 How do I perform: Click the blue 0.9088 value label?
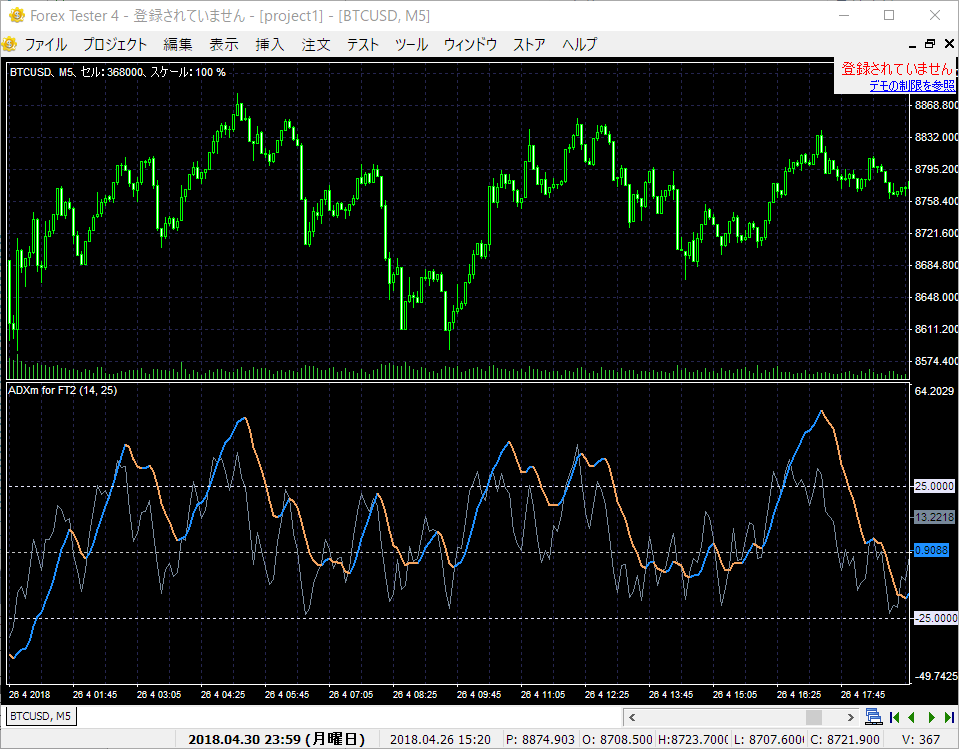[931, 551]
